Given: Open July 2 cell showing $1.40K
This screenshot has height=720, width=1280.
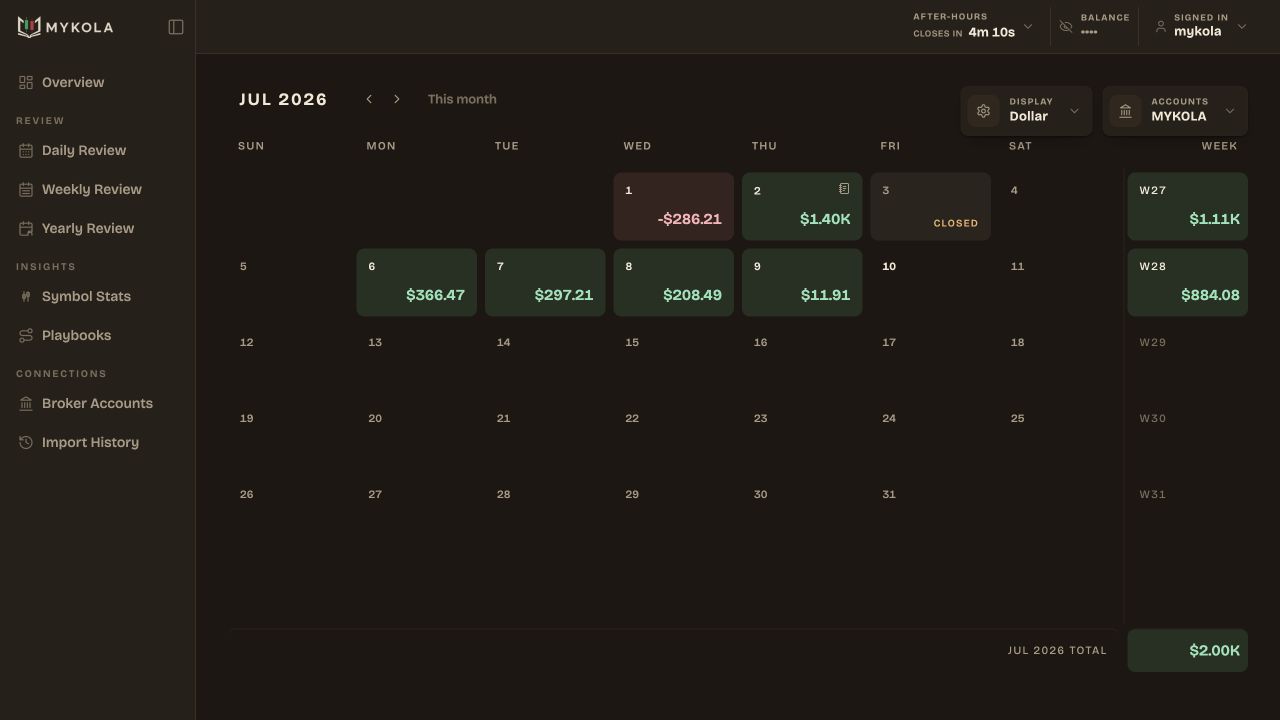Looking at the screenshot, I should [802, 207].
